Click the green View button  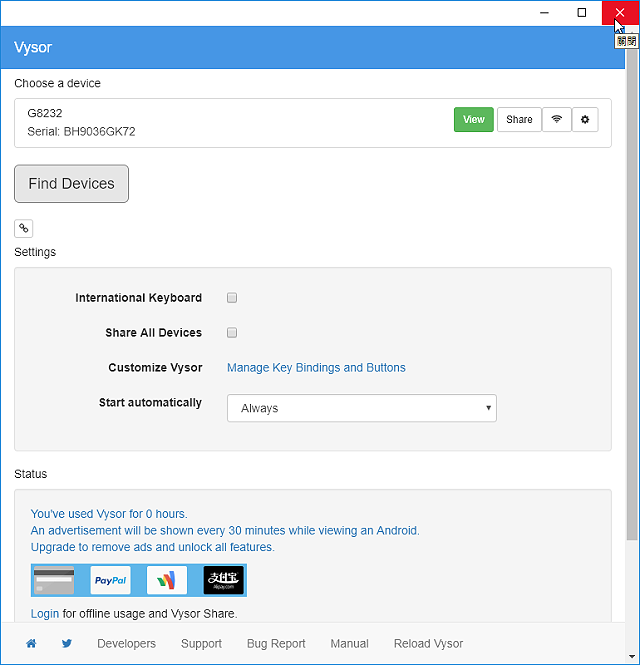click(x=474, y=120)
